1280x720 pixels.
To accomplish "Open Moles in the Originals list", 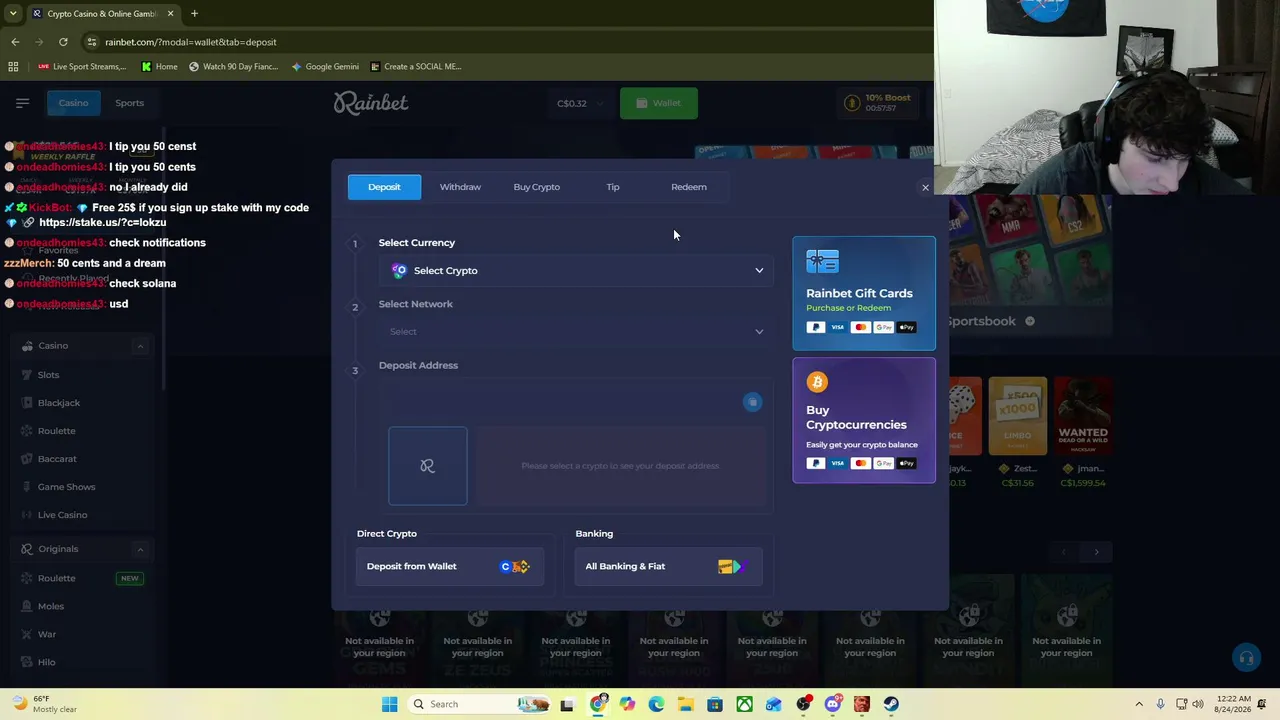I will [x=51, y=606].
